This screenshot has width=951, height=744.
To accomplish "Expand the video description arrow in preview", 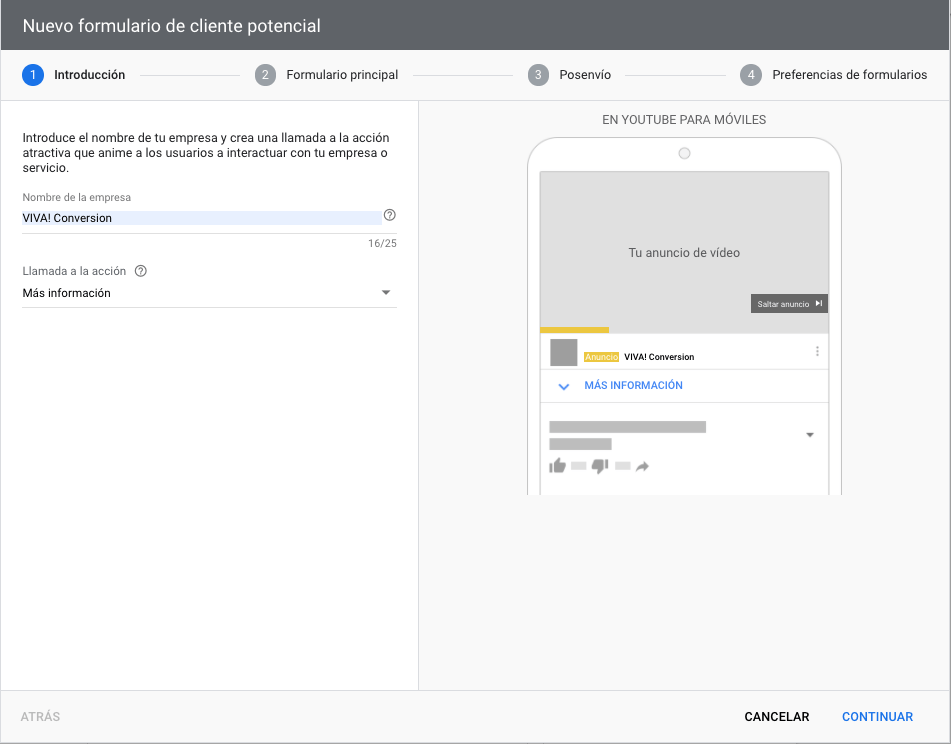I will click(810, 435).
